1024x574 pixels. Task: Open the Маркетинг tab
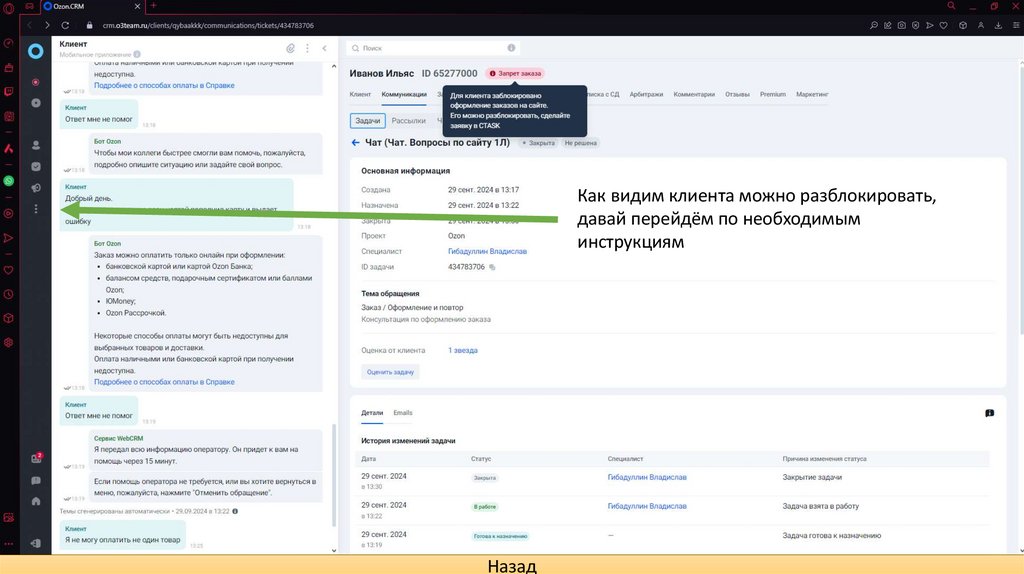[812, 94]
